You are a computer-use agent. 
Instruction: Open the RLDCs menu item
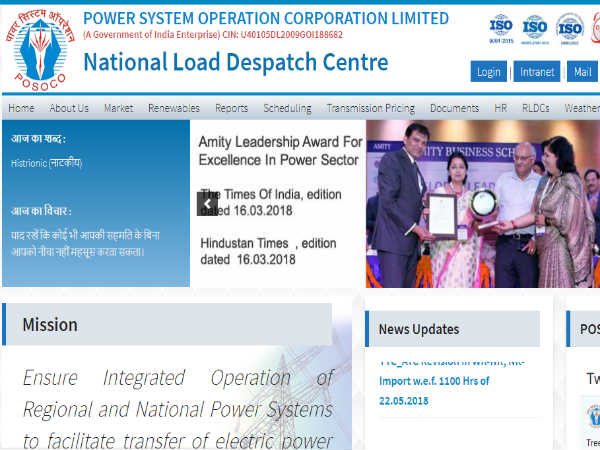point(536,108)
